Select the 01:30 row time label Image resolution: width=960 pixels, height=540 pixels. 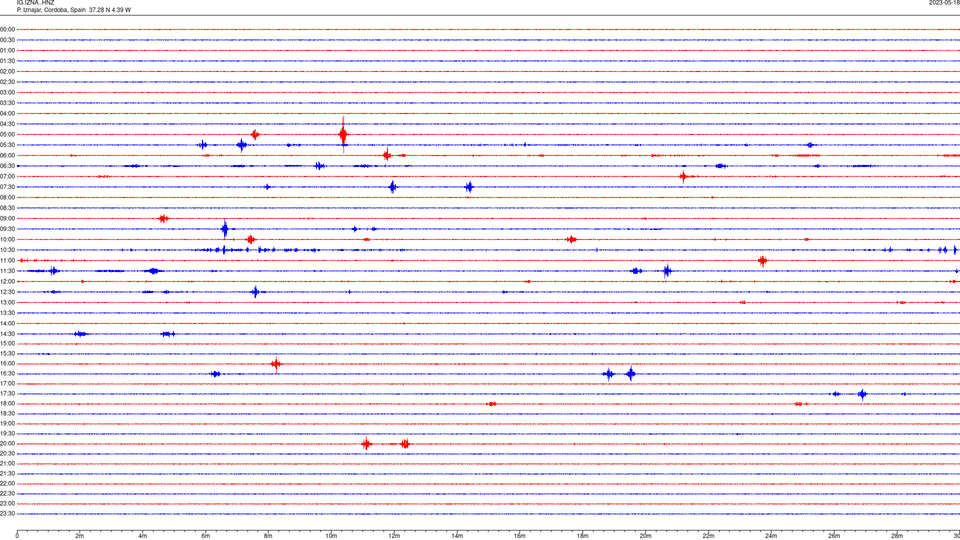(x=7, y=61)
